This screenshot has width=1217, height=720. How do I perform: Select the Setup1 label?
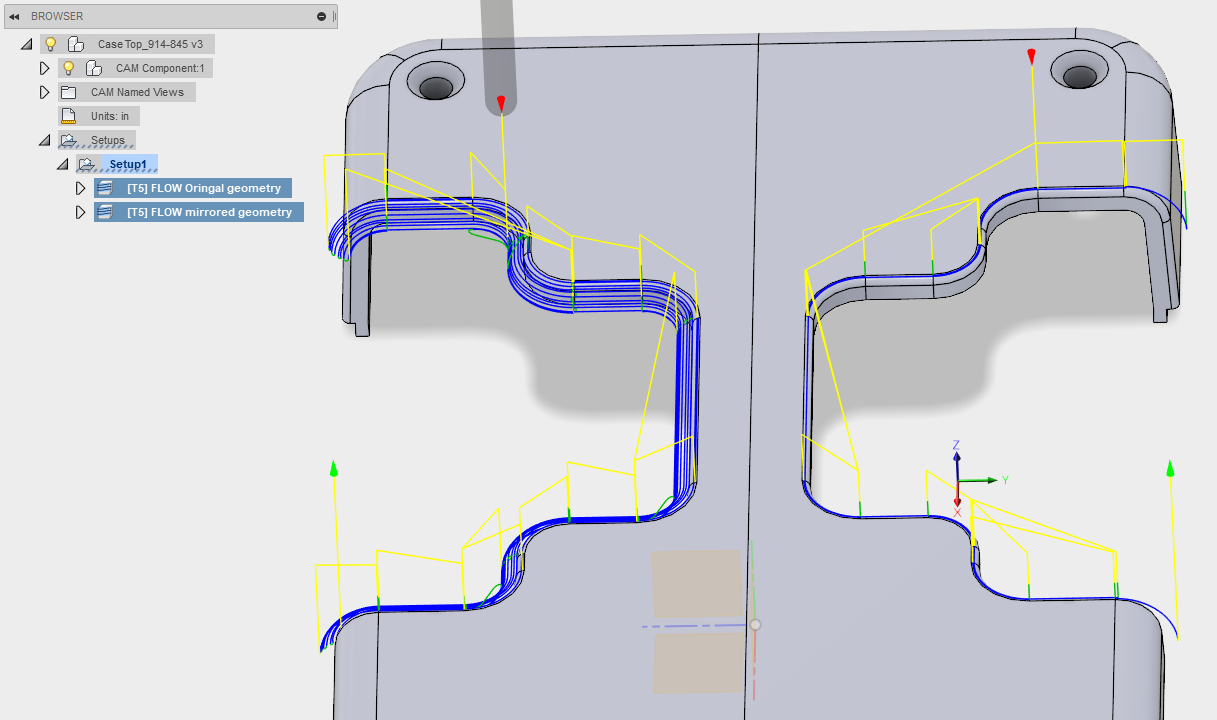point(128,164)
